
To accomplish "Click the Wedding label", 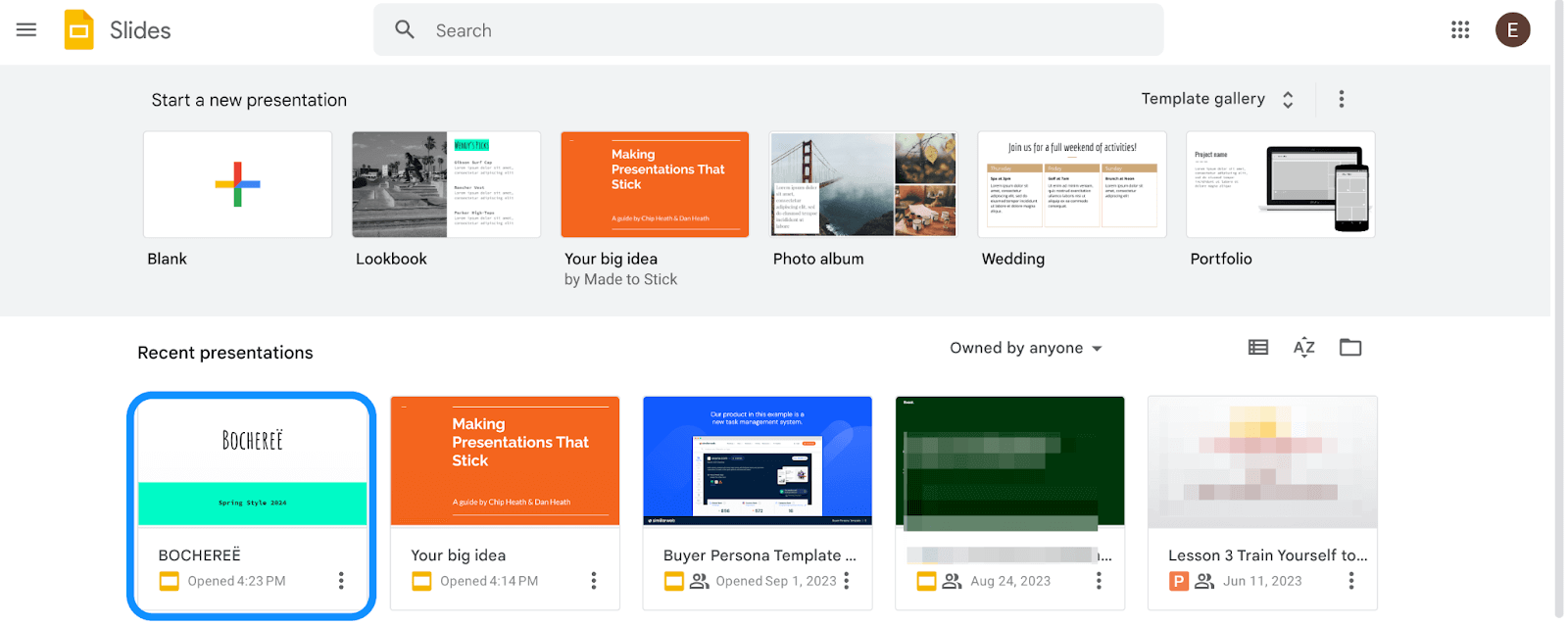I will pyautogui.click(x=1013, y=259).
